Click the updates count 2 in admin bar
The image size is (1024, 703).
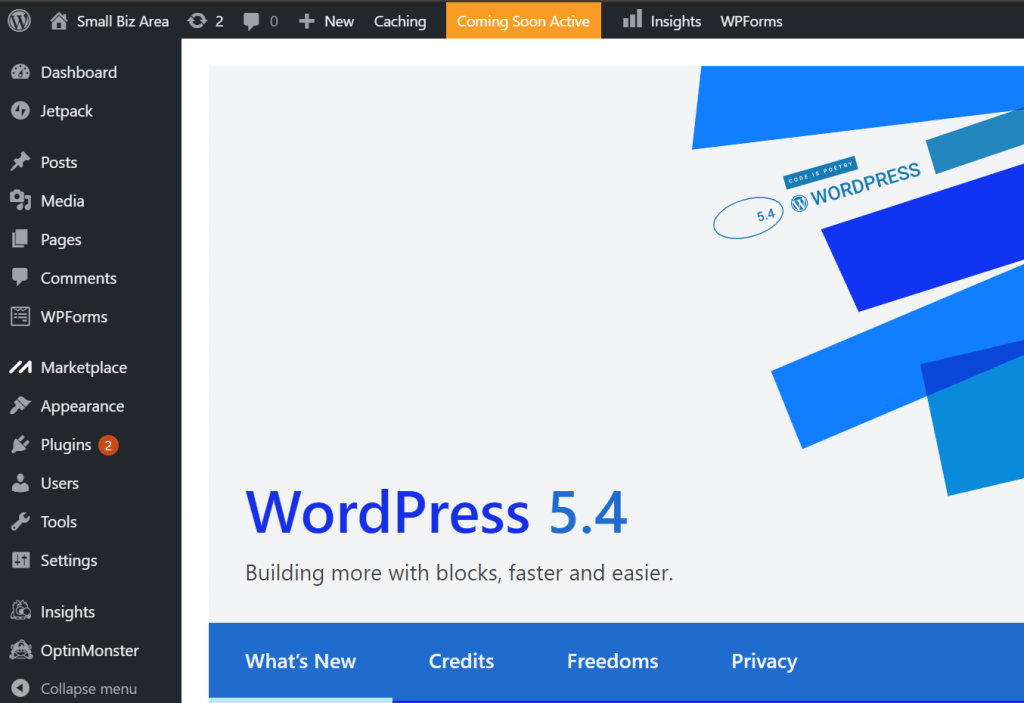click(x=219, y=22)
